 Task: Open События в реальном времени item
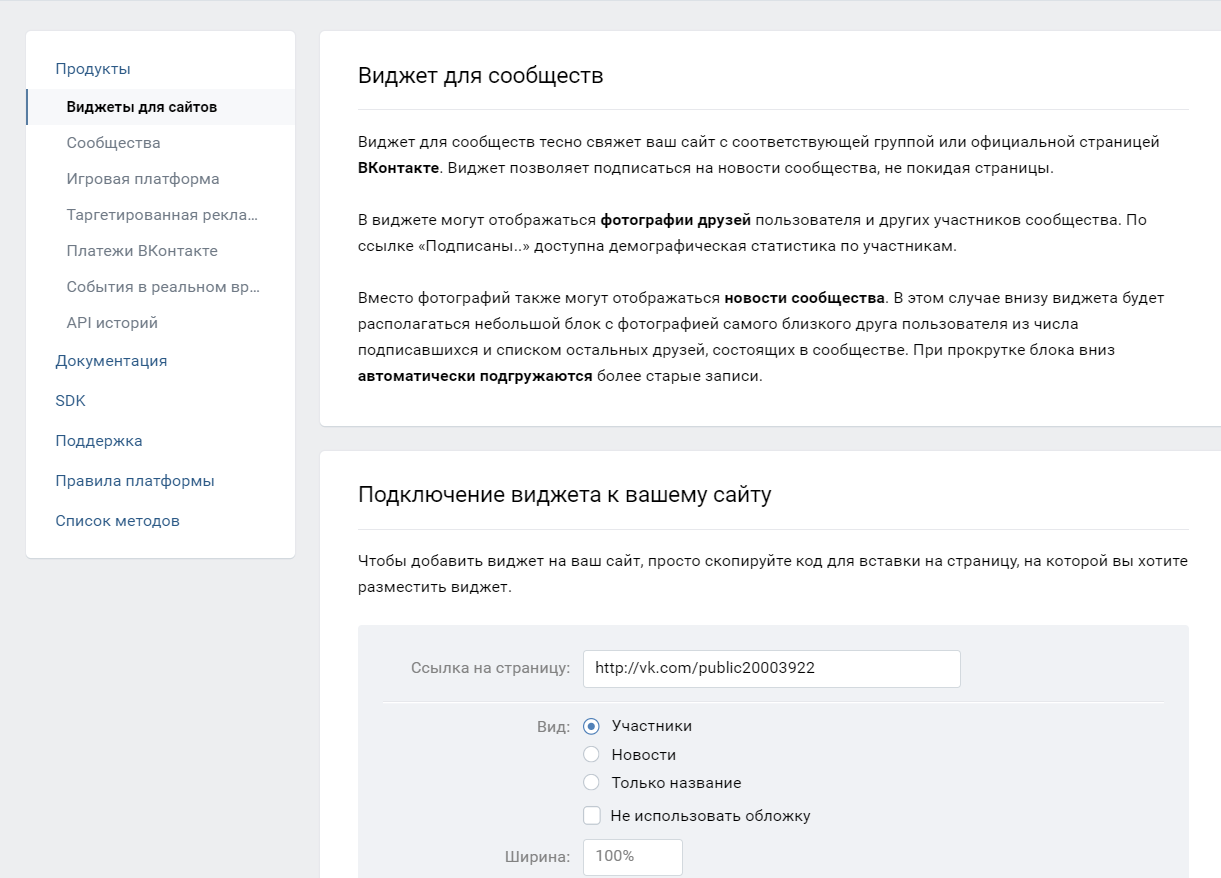coord(163,287)
